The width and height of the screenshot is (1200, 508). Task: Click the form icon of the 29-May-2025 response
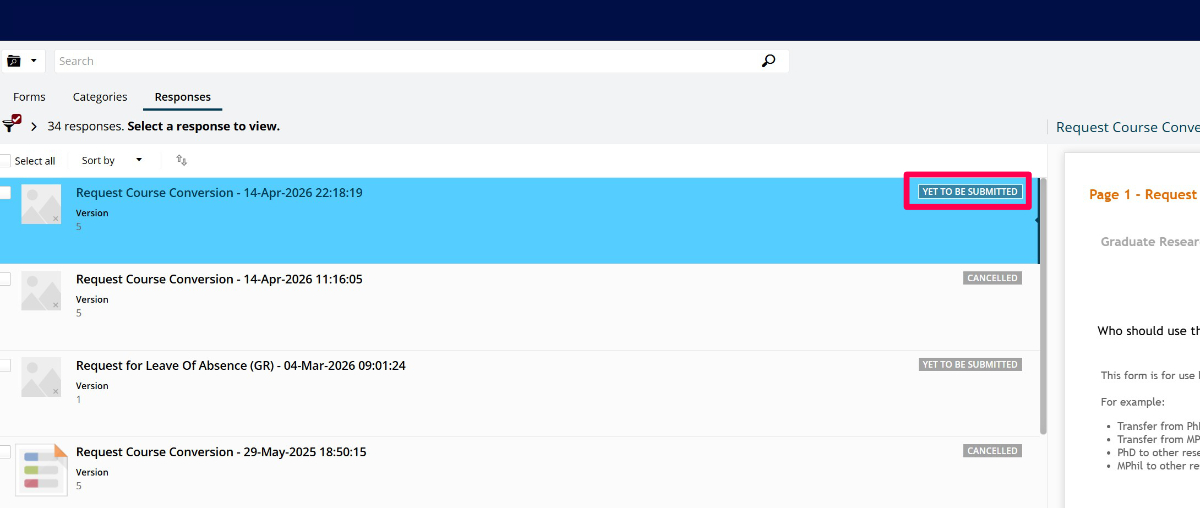42,469
